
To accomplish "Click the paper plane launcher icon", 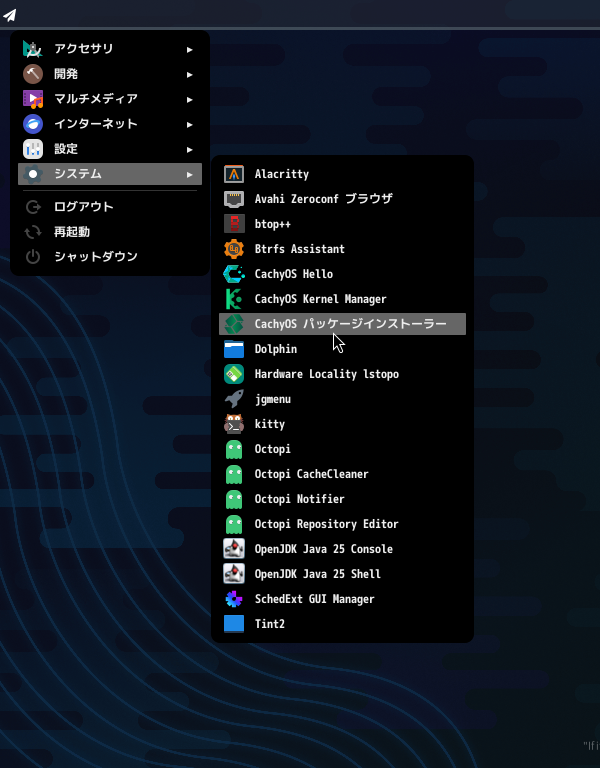I will [10, 15].
